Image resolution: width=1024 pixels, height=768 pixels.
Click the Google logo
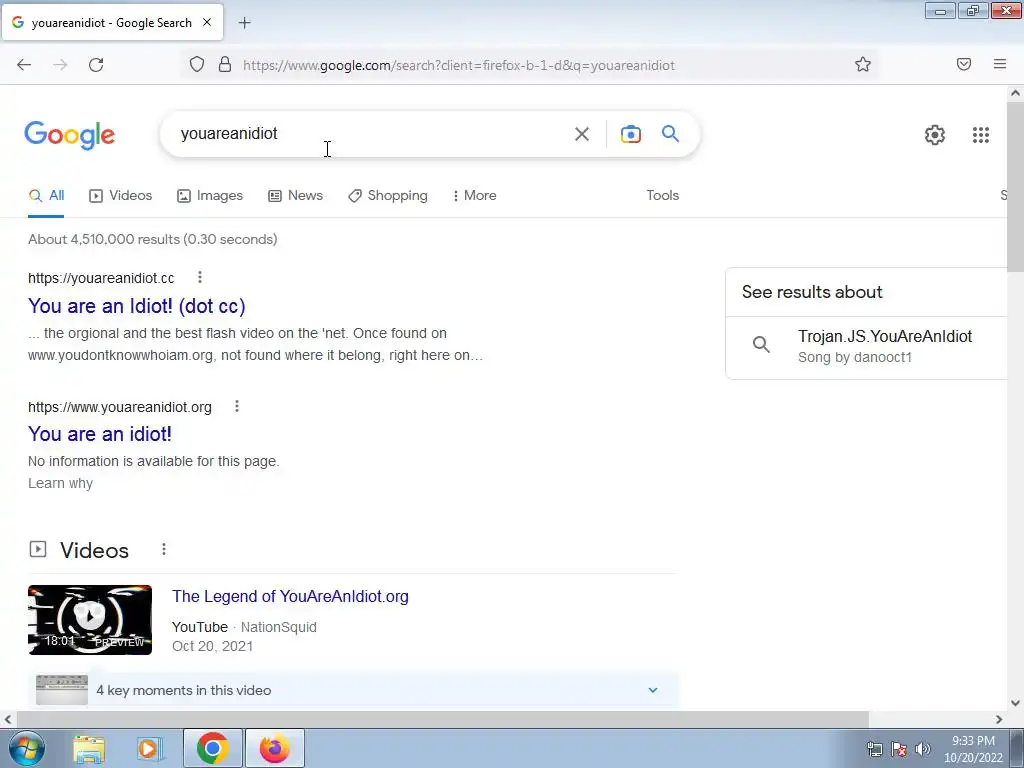pos(70,135)
